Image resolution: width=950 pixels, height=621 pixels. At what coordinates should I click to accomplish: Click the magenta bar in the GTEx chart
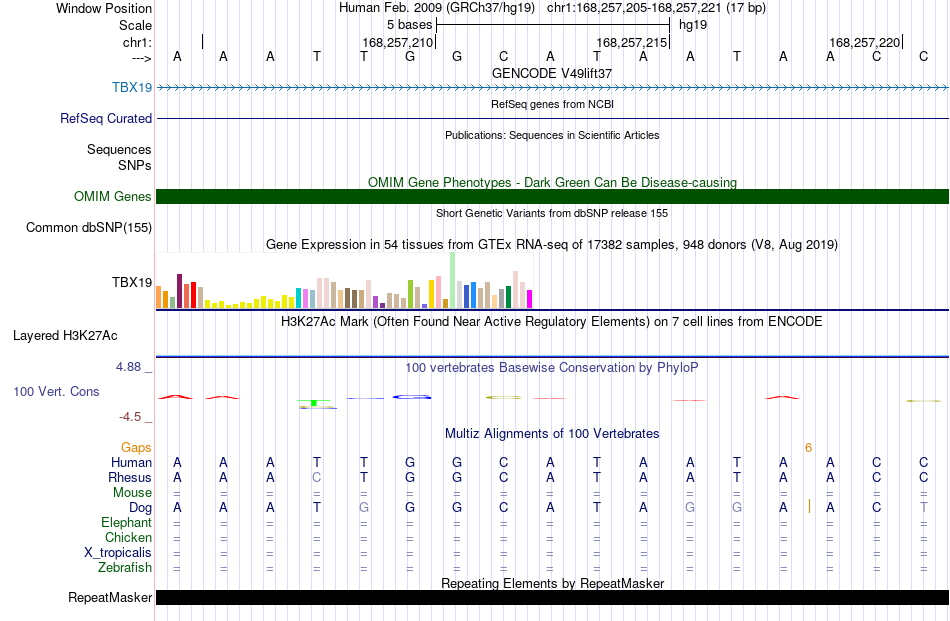(x=530, y=299)
